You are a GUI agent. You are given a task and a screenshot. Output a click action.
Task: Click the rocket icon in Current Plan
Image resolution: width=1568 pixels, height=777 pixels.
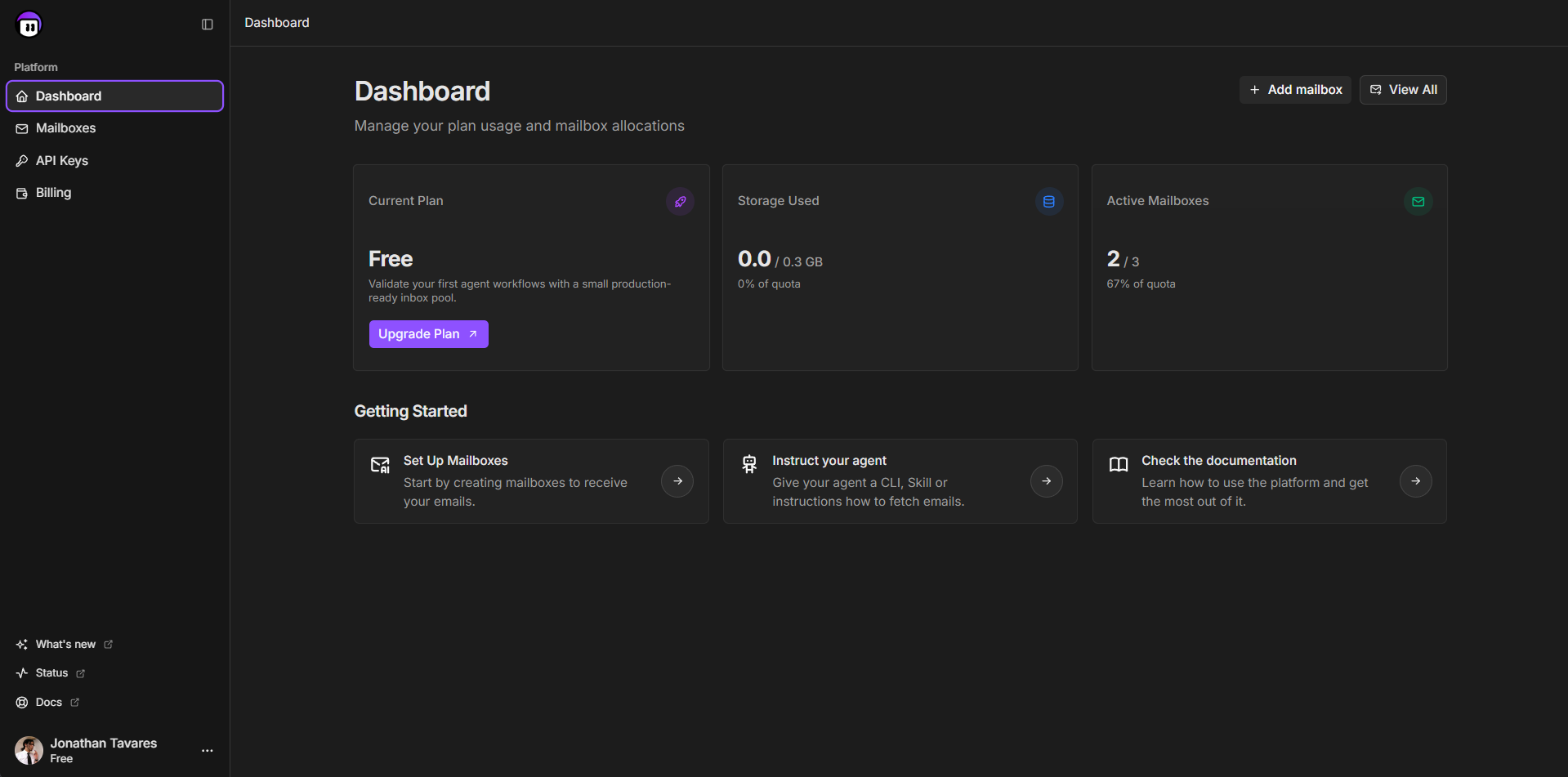(680, 202)
